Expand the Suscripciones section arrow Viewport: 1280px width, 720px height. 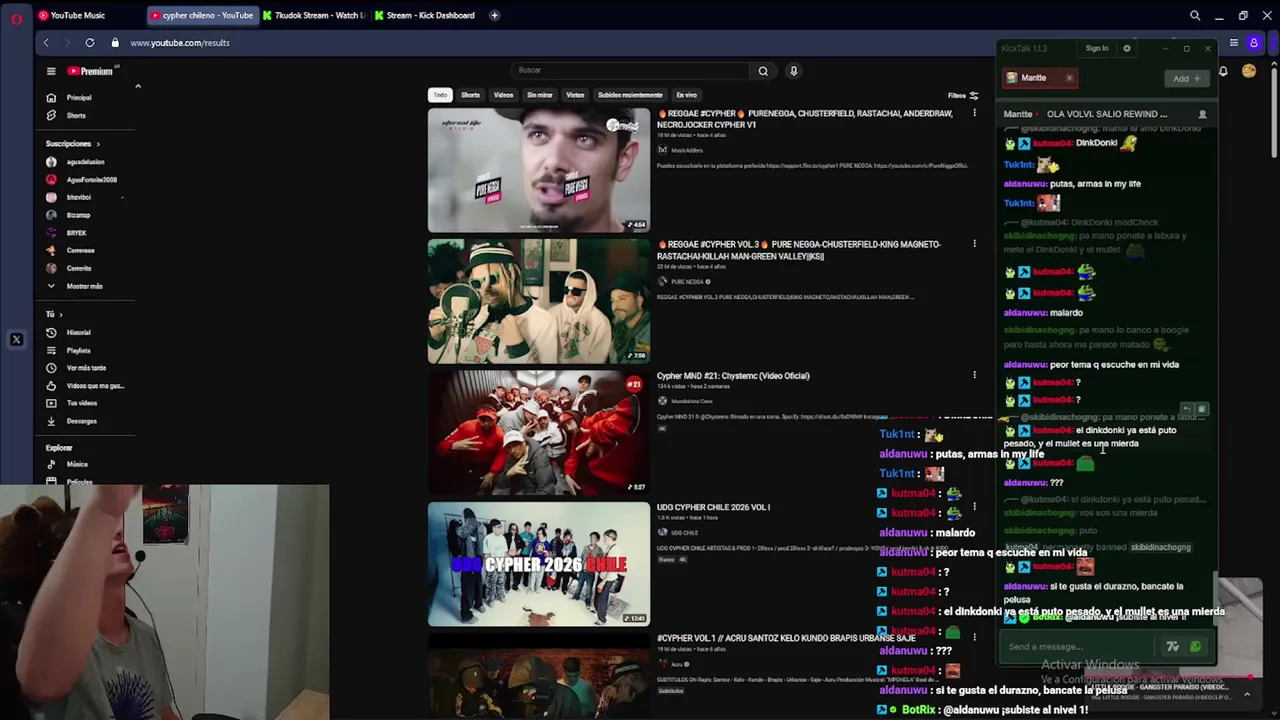point(98,144)
